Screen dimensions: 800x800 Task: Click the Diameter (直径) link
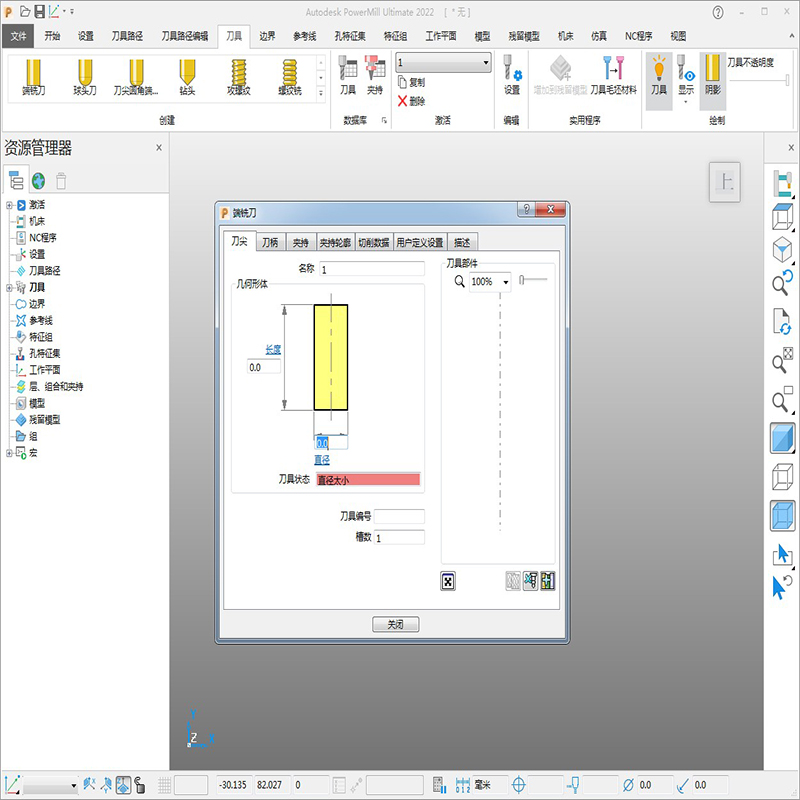[322, 460]
